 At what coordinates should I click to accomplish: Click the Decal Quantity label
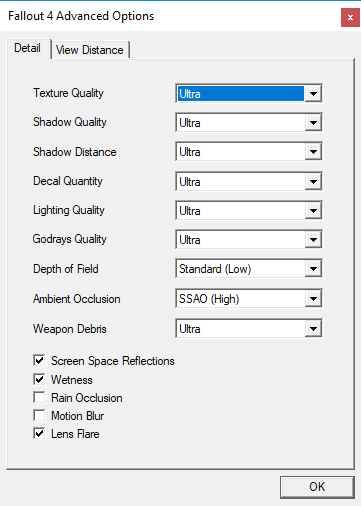(68, 181)
